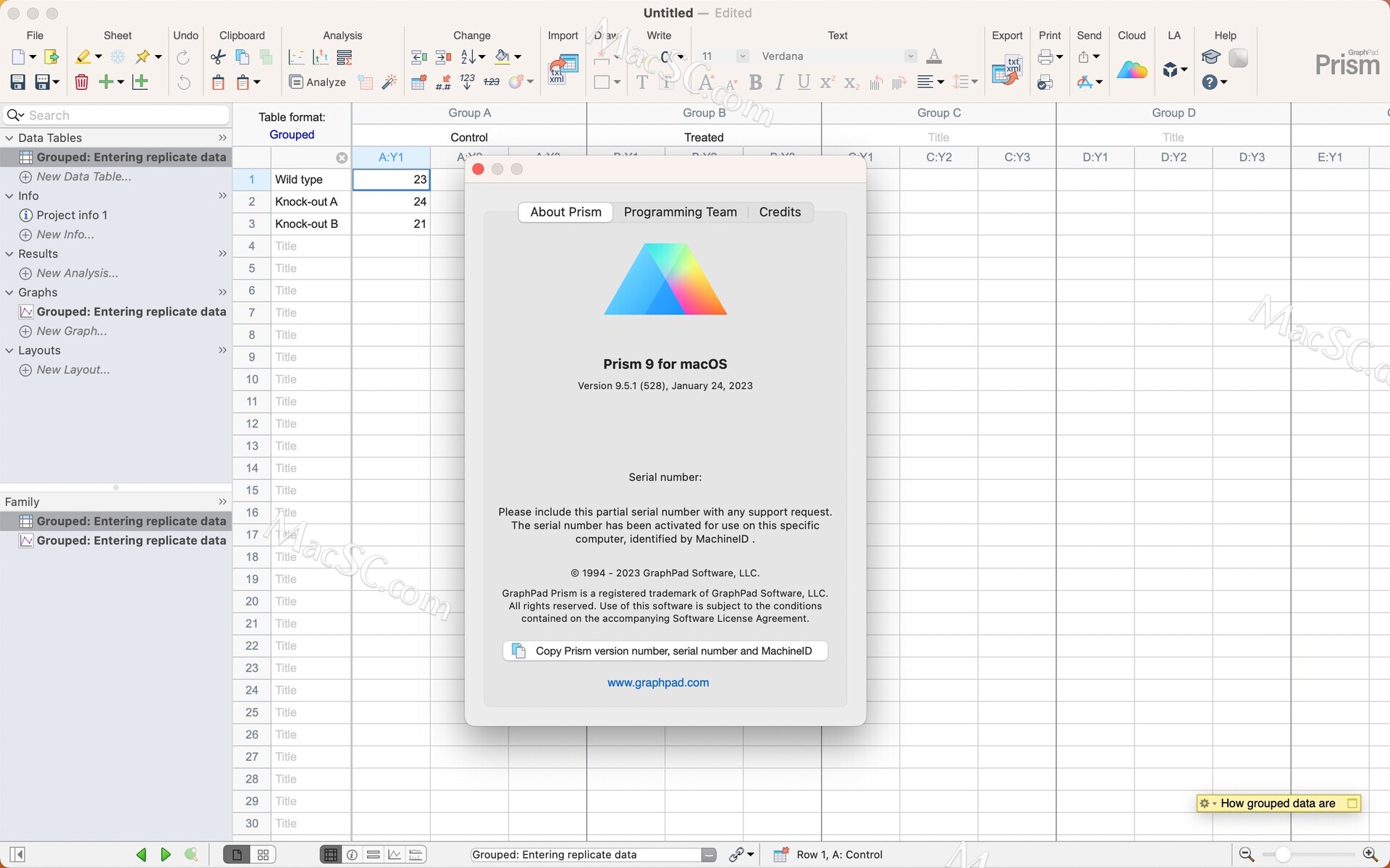1390x868 pixels.
Task: Click the Print preview printer-check icon
Action: click(x=1045, y=83)
